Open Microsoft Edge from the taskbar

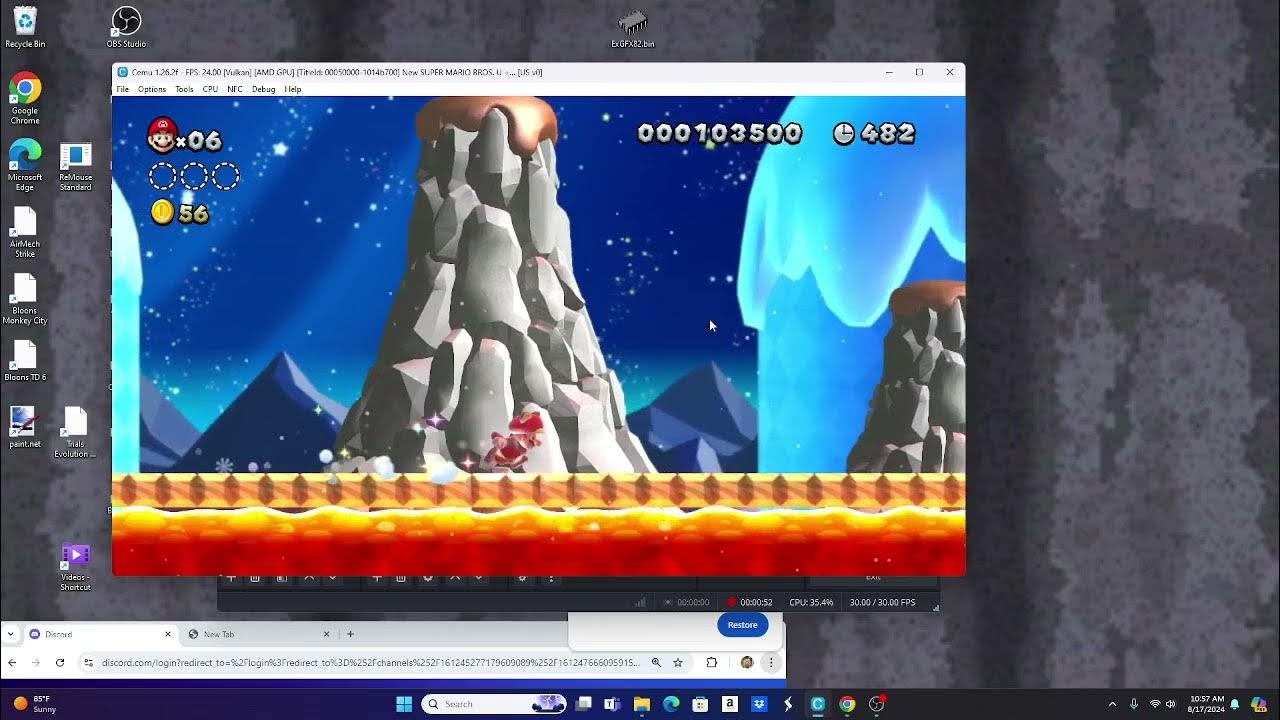(671, 704)
